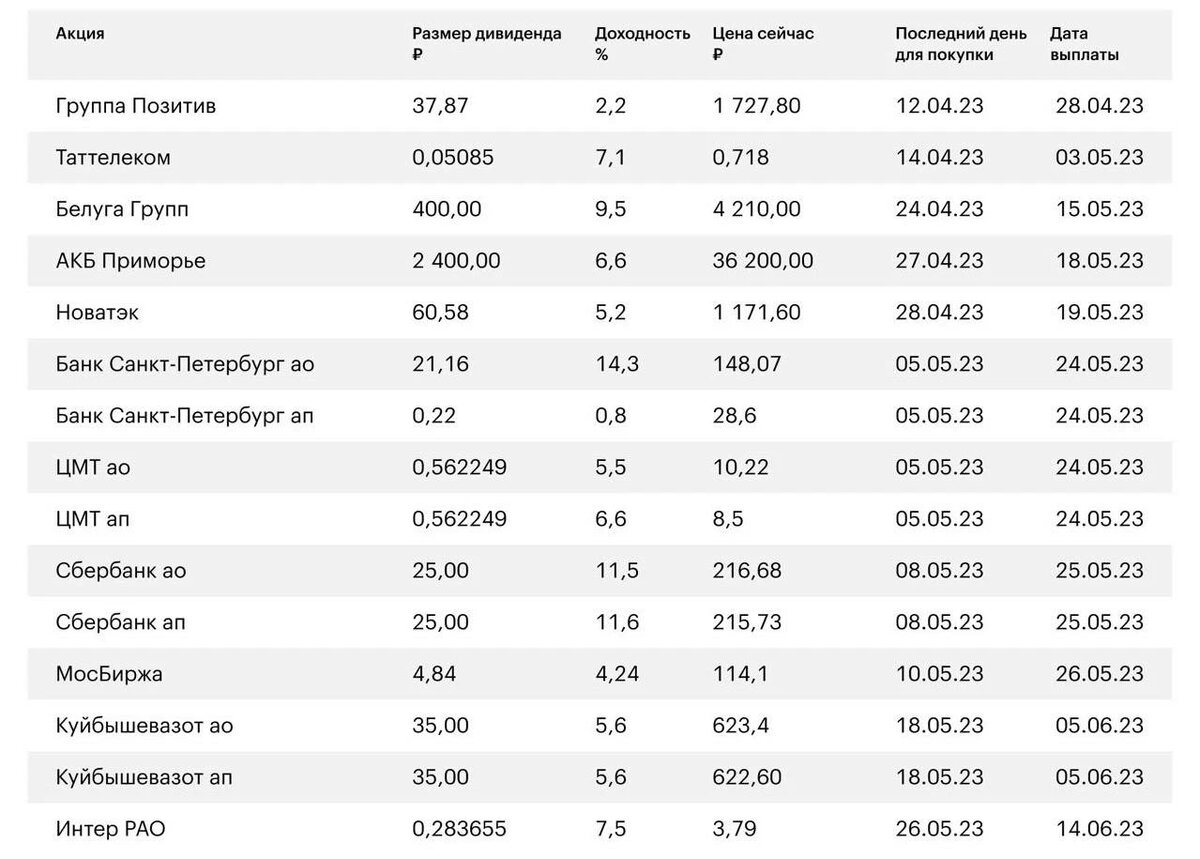Click the Акция column header
This screenshot has width=1200, height=859.
[x=80, y=34]
